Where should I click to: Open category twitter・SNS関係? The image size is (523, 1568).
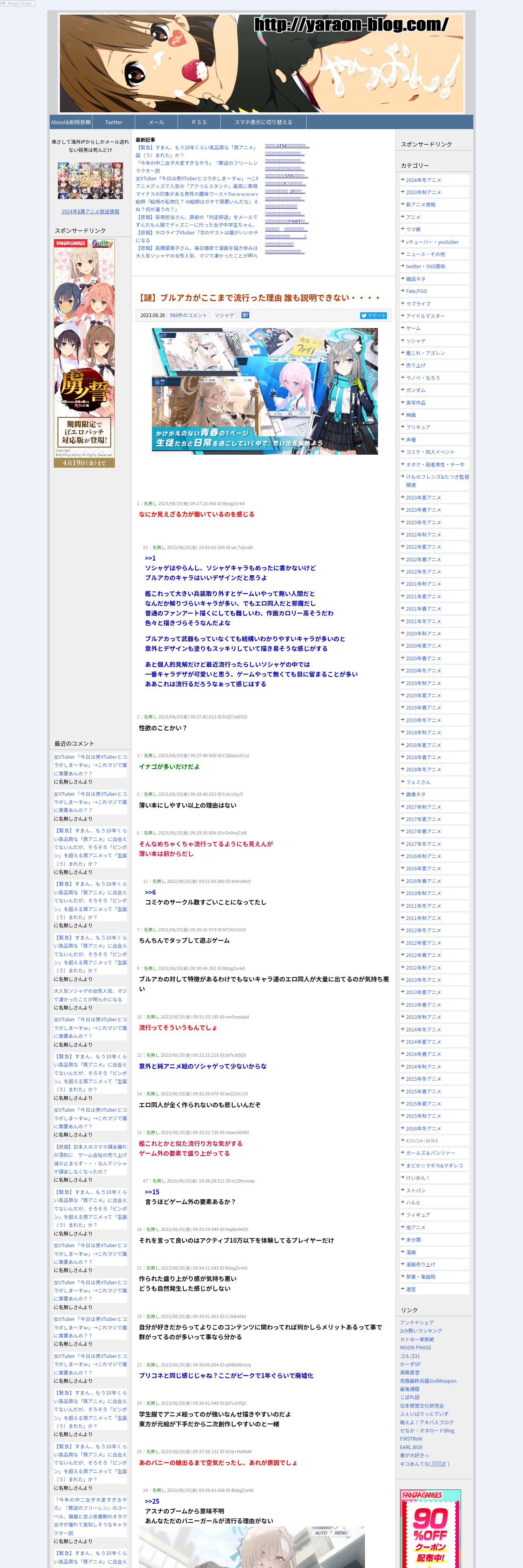(x=426, y=267)
